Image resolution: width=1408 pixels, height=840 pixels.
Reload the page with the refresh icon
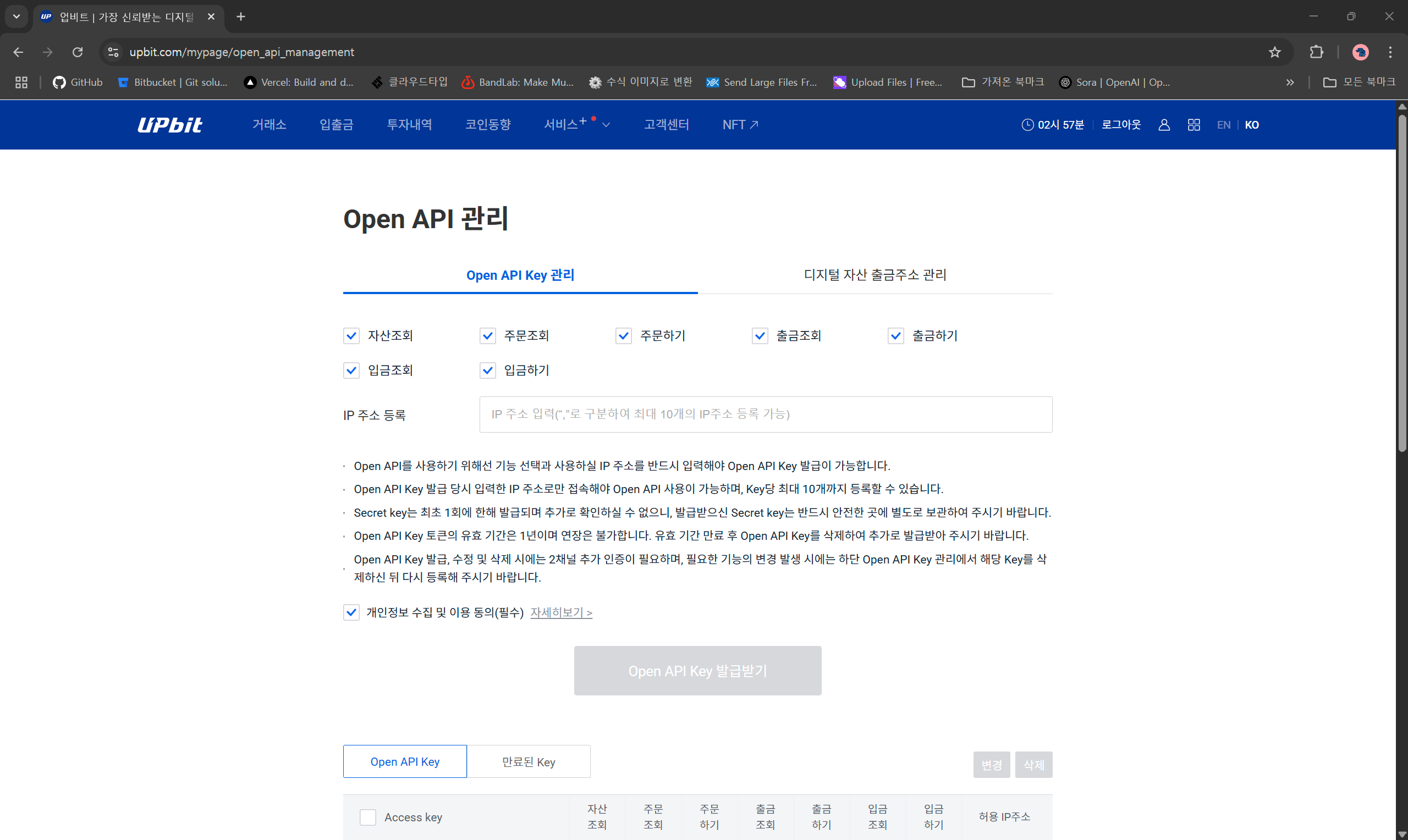(78, 52)
